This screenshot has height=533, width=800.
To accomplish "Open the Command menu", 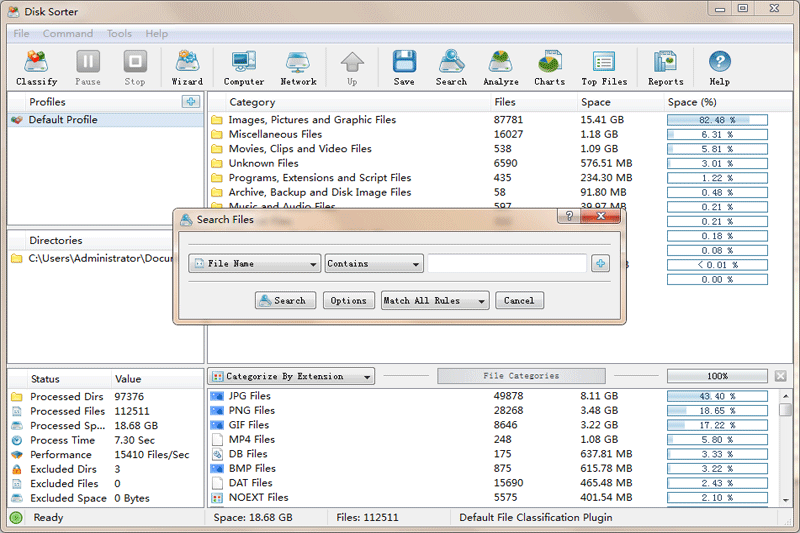I will click(x=68, y=34).
